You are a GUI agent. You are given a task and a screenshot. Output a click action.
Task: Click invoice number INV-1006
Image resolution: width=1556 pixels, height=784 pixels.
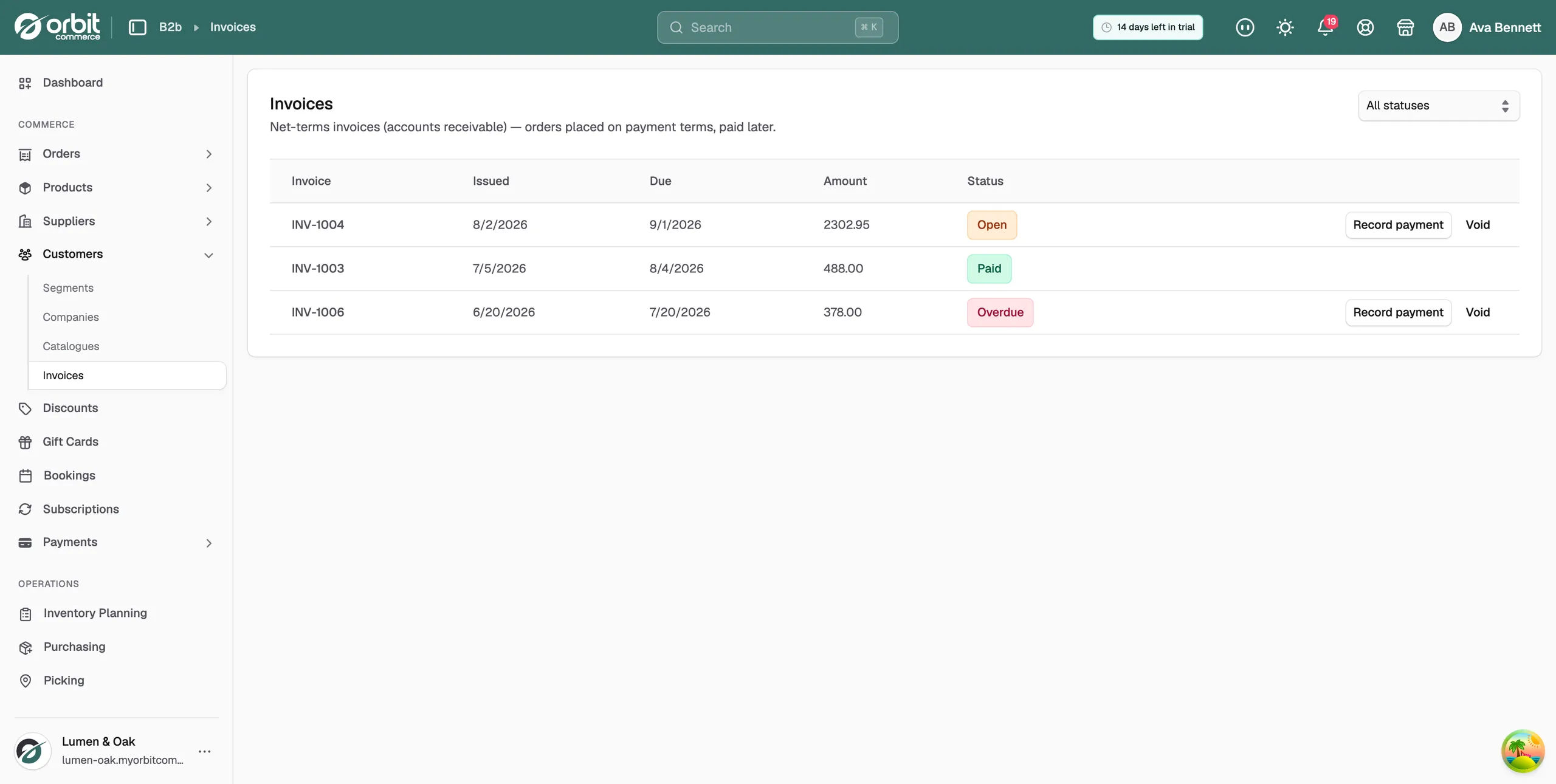(318, 312)
